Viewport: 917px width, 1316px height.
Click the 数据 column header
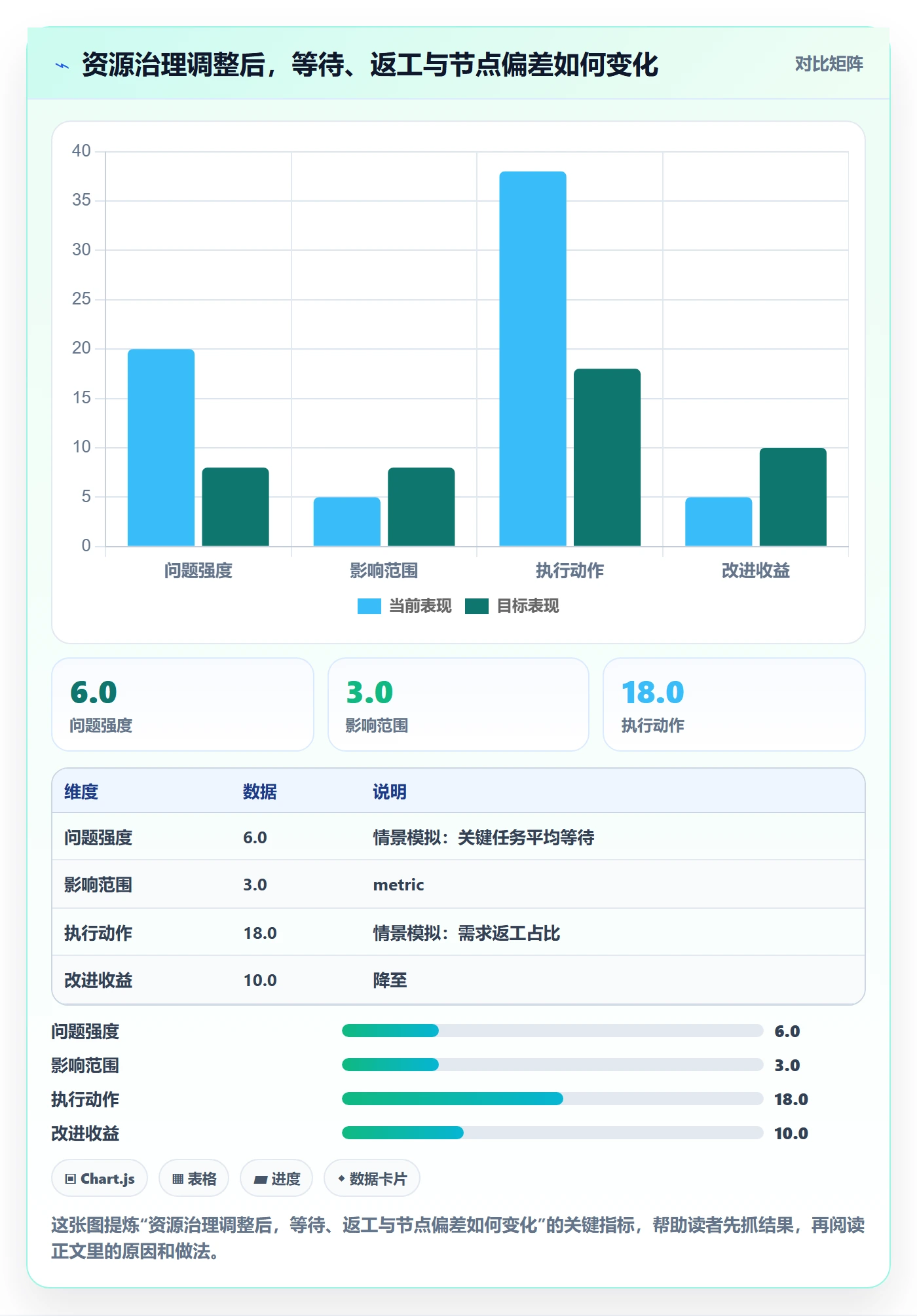[260, 792]
